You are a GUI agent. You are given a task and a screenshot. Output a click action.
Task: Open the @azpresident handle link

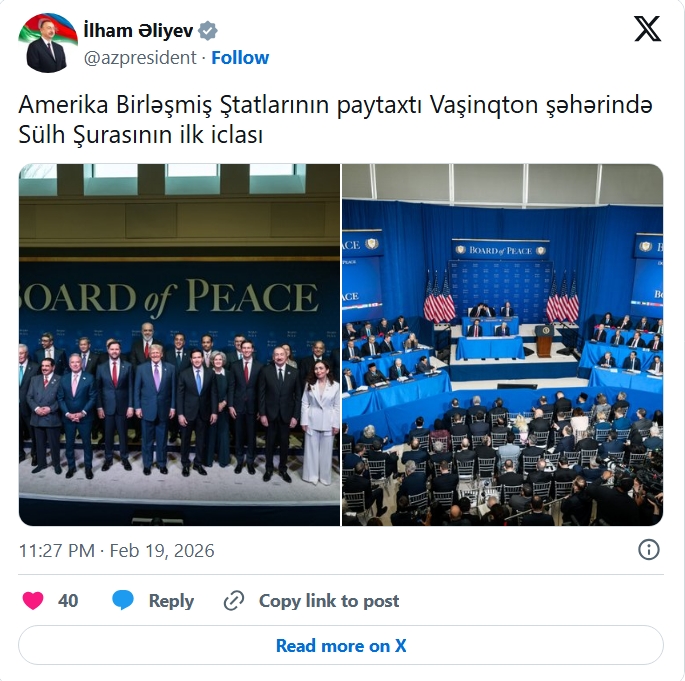point(140,58)
